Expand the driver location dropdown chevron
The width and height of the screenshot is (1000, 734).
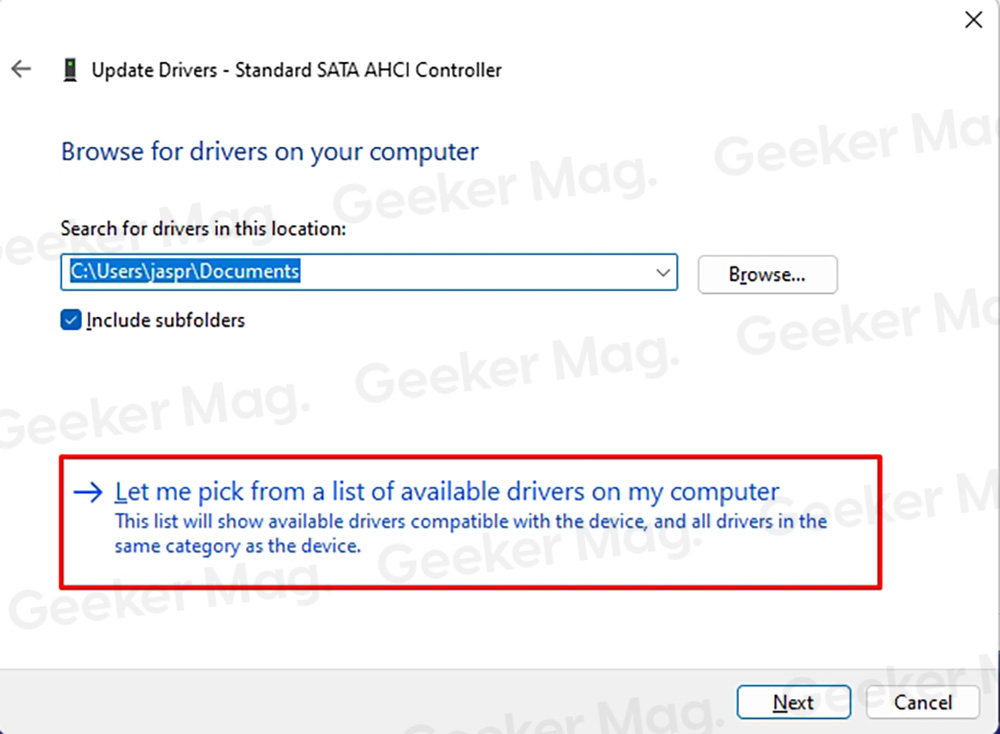click(663, 272)
